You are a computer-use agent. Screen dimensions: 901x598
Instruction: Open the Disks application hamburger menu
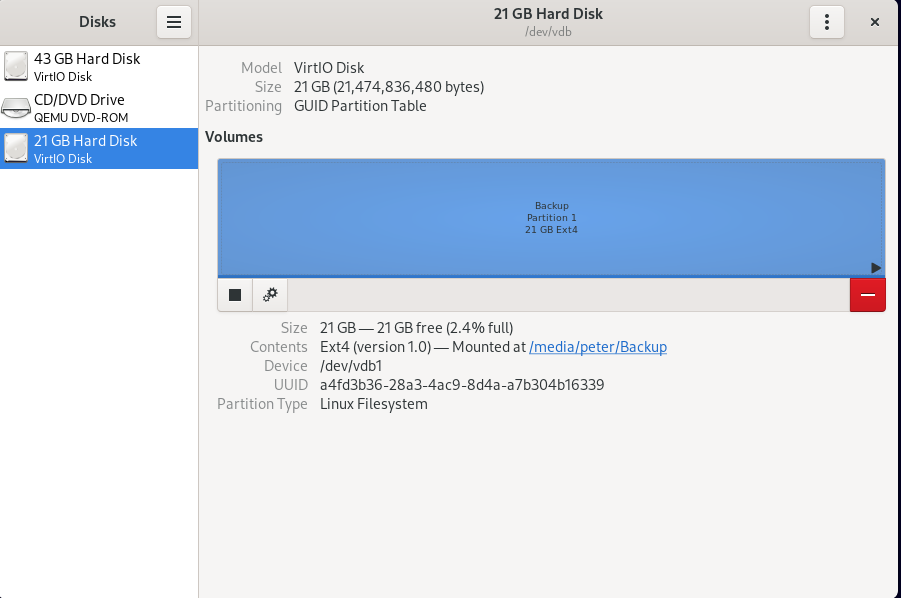(x=173, y=22)
